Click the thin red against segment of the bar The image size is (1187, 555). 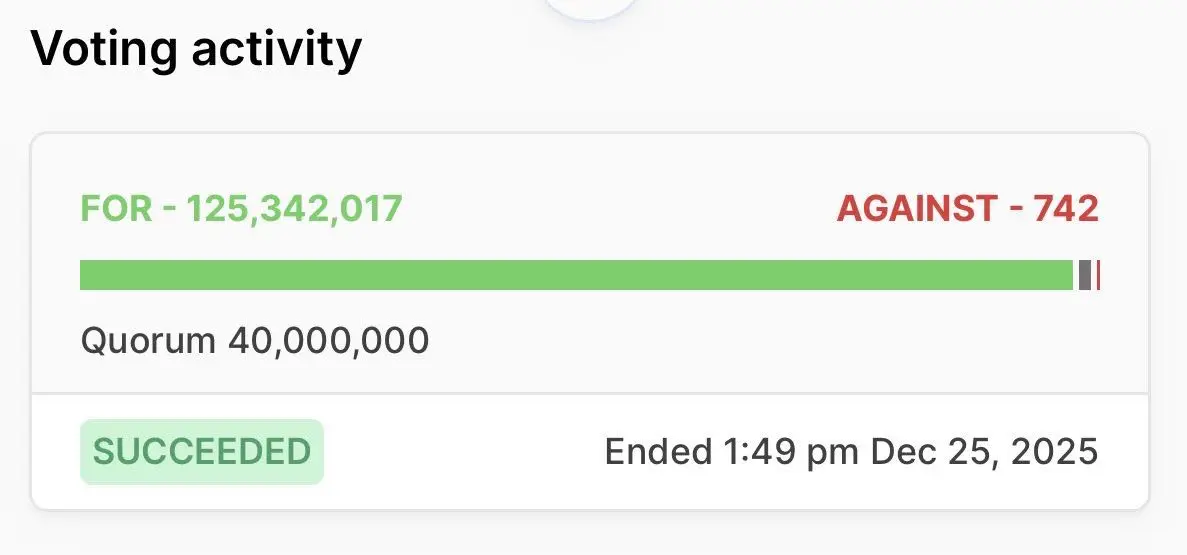1098,275
